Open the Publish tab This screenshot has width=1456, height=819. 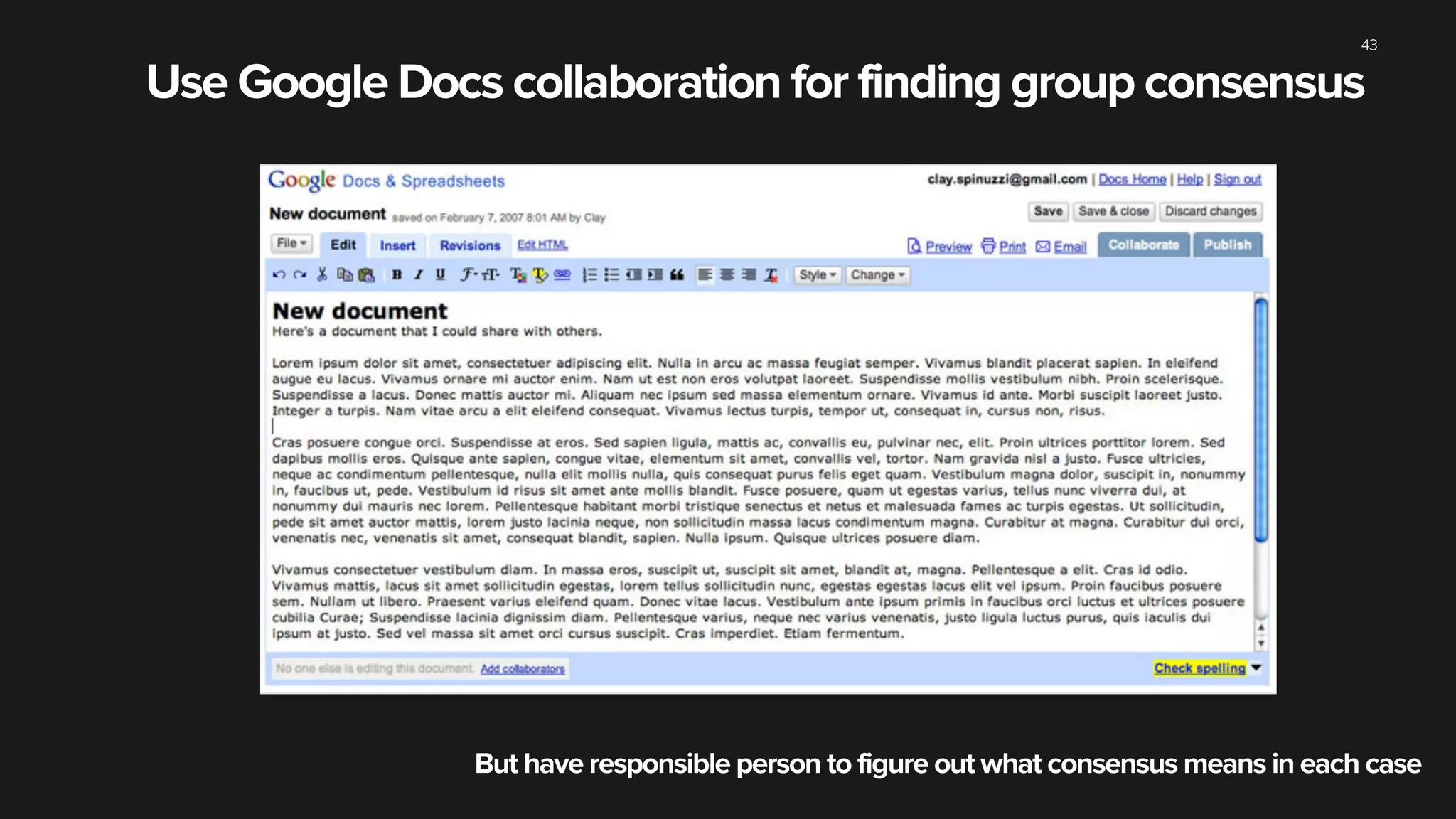click(1227, 245)
